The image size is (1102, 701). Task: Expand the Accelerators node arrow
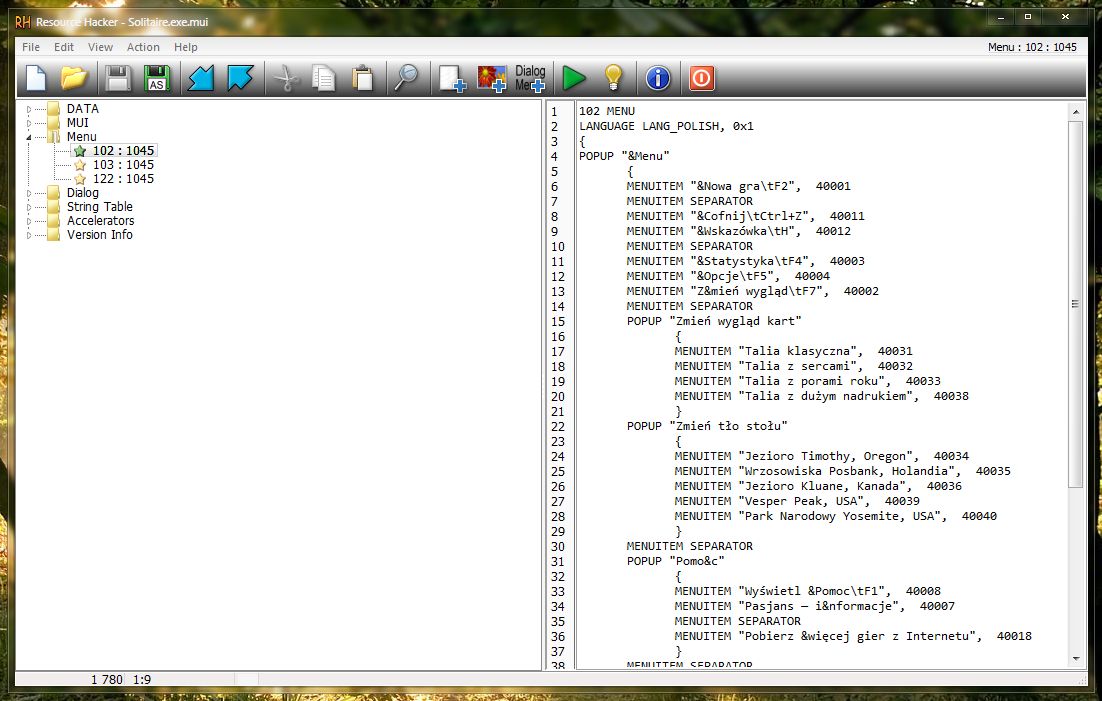(x=29, y=221)
